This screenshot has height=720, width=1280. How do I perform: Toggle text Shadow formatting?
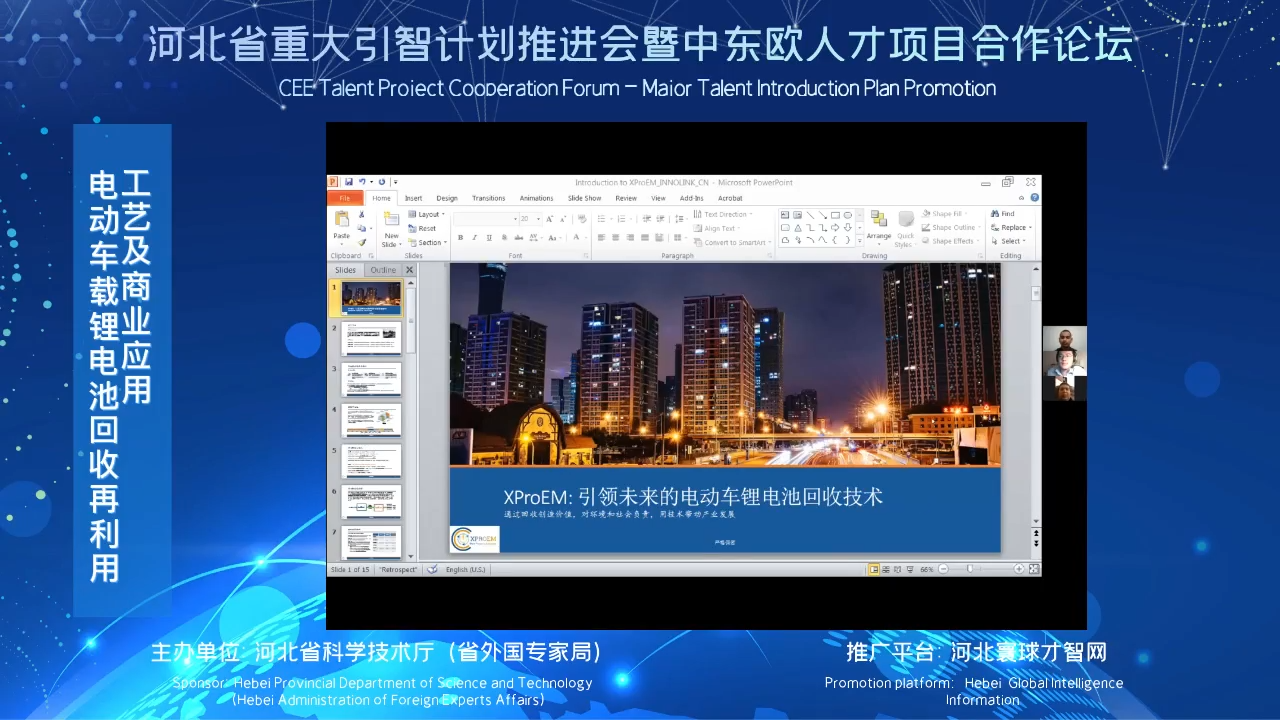tap(503, 237)
